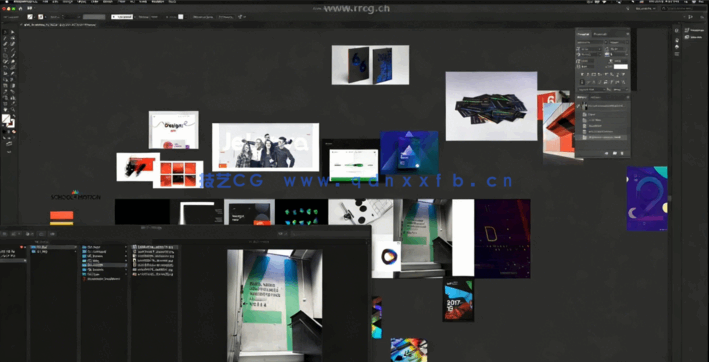
Task: Select the Hand tool
Action: [x=5, y=109]
